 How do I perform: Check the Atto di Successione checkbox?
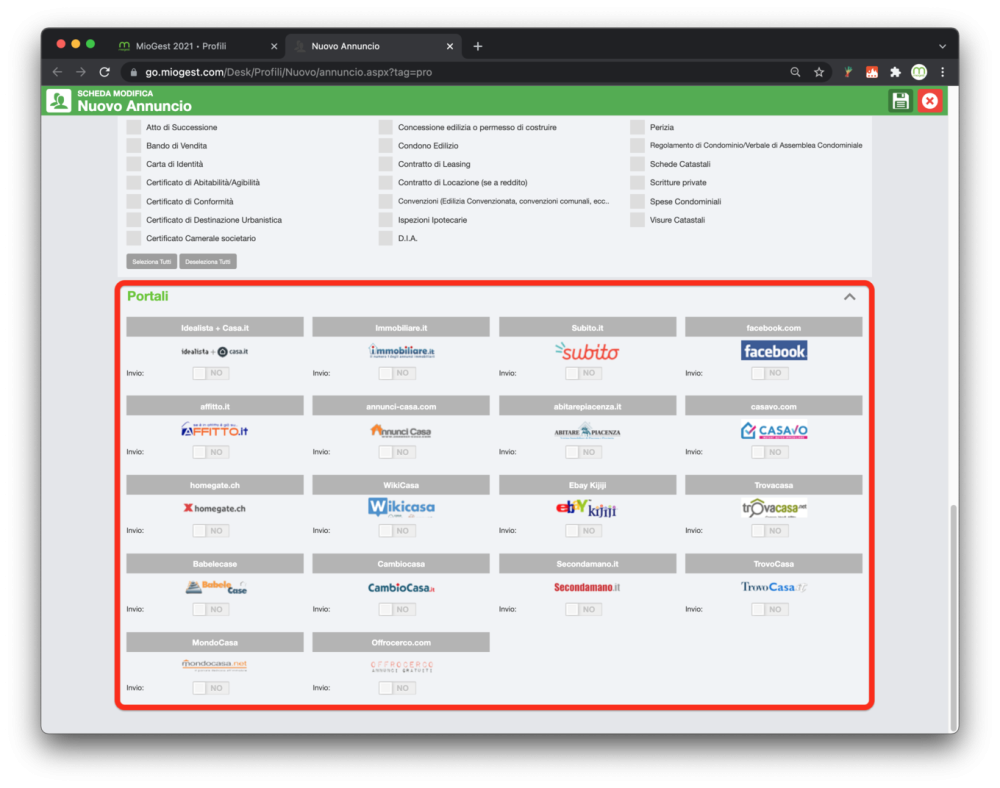coord(133,127)
